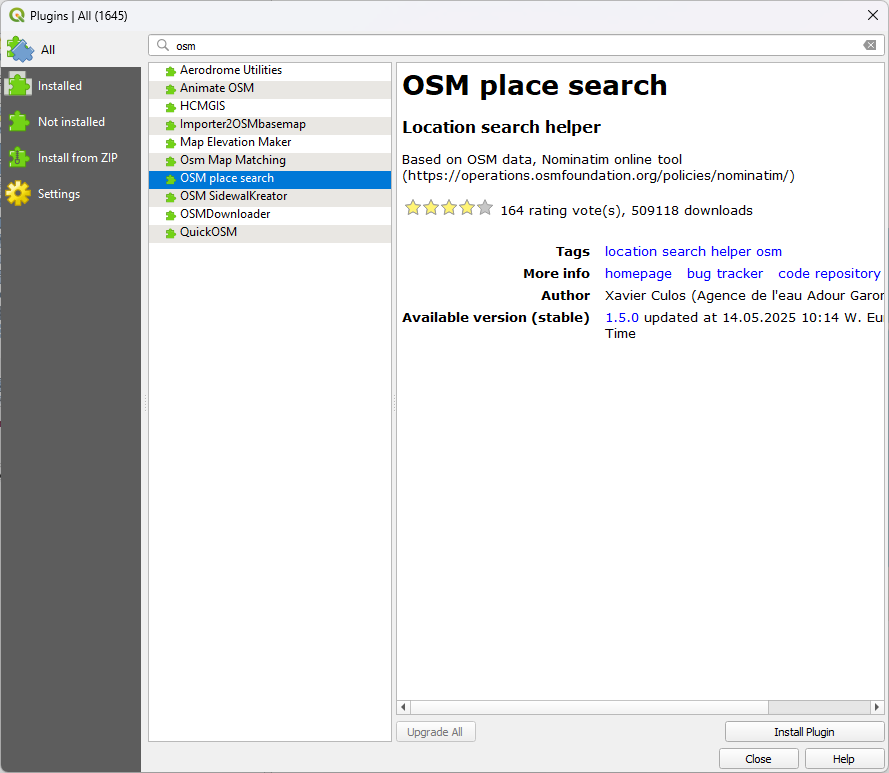Viewport: 889px width, 773px height.
Task: Select Map Elevation Maker in plugin list
Action: (x=235, y=142)
